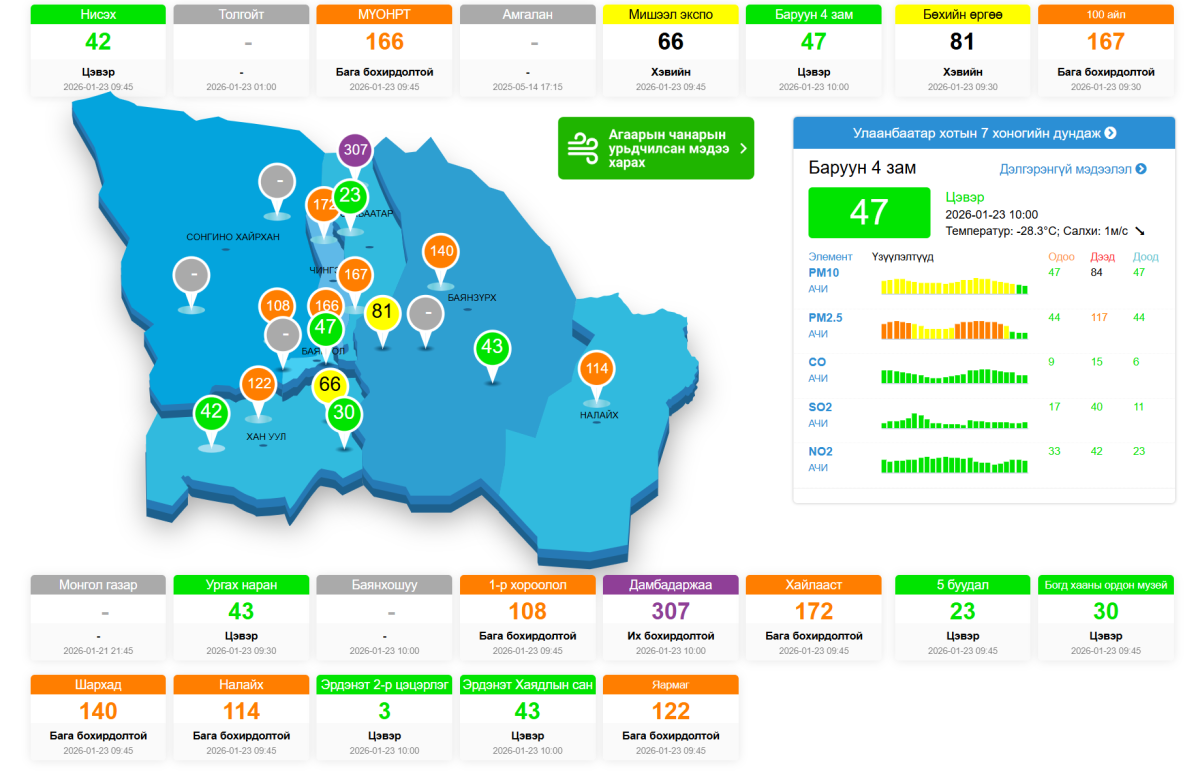Click the orange 122 map pin
This screenshot has width=1200, height=774.
pyautogui.click(x=258, y=384)
